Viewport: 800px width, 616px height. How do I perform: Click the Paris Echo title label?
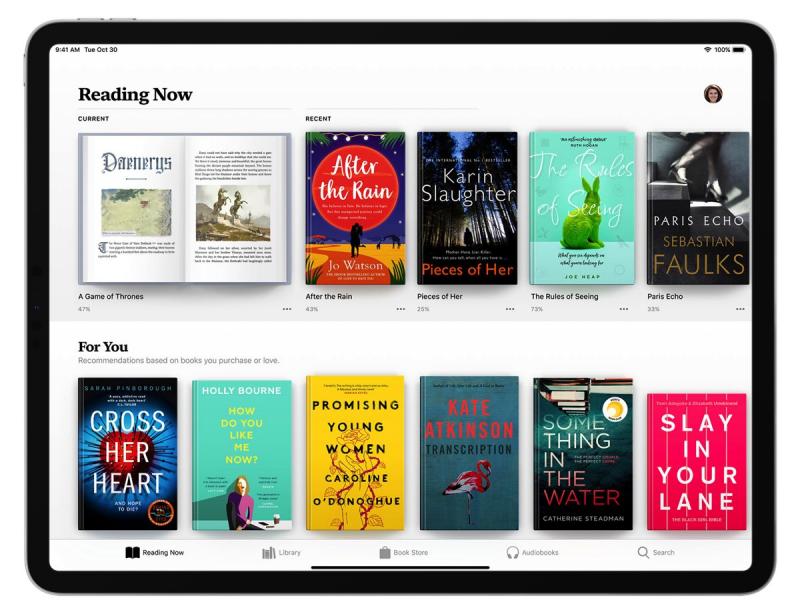665,296
